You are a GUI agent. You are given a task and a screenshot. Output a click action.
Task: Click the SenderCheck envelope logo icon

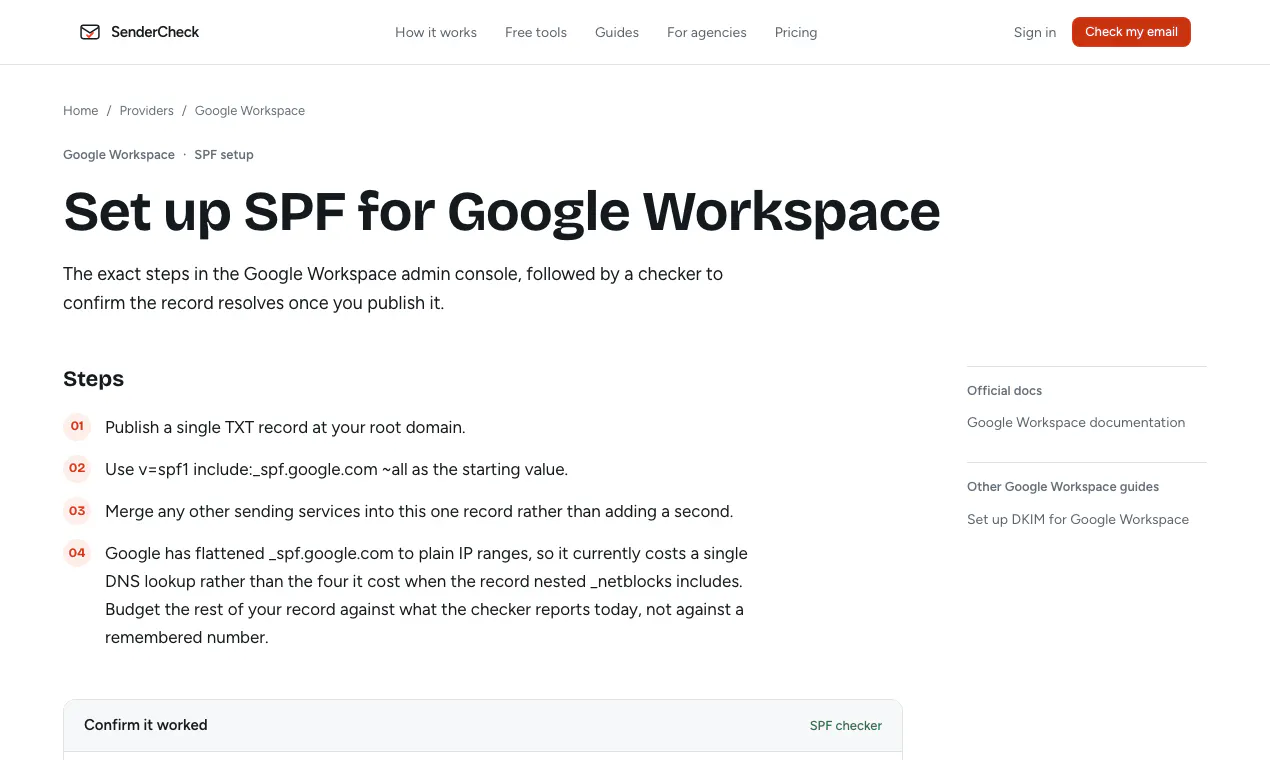(x=90, y=32)
